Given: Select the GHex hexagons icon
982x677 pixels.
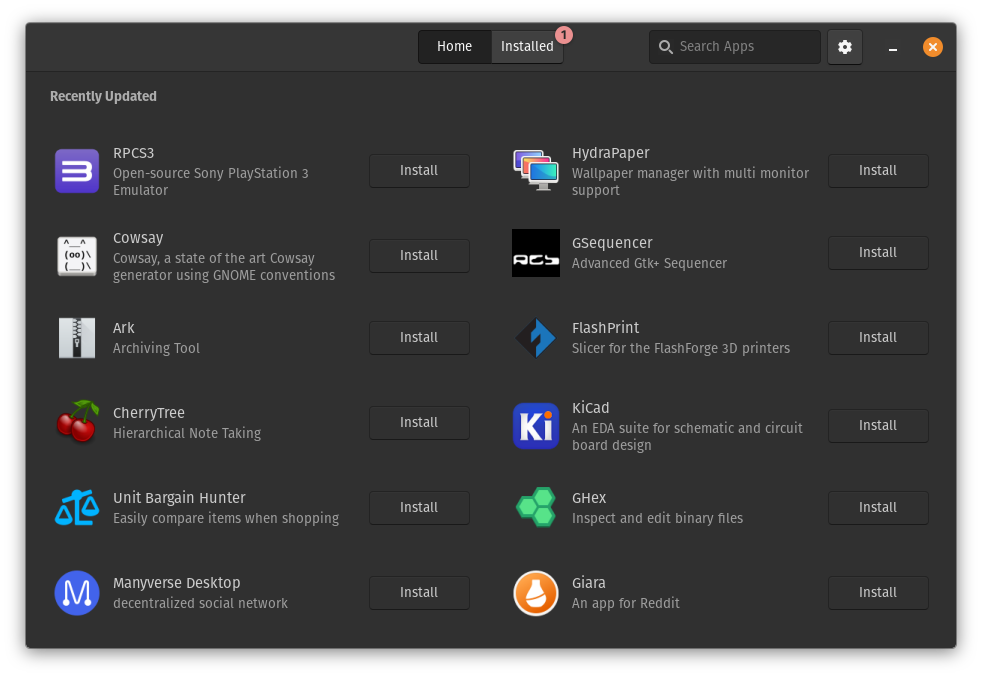Looking at the screenshot, I should pyautogui.click(x=535, y=507).
